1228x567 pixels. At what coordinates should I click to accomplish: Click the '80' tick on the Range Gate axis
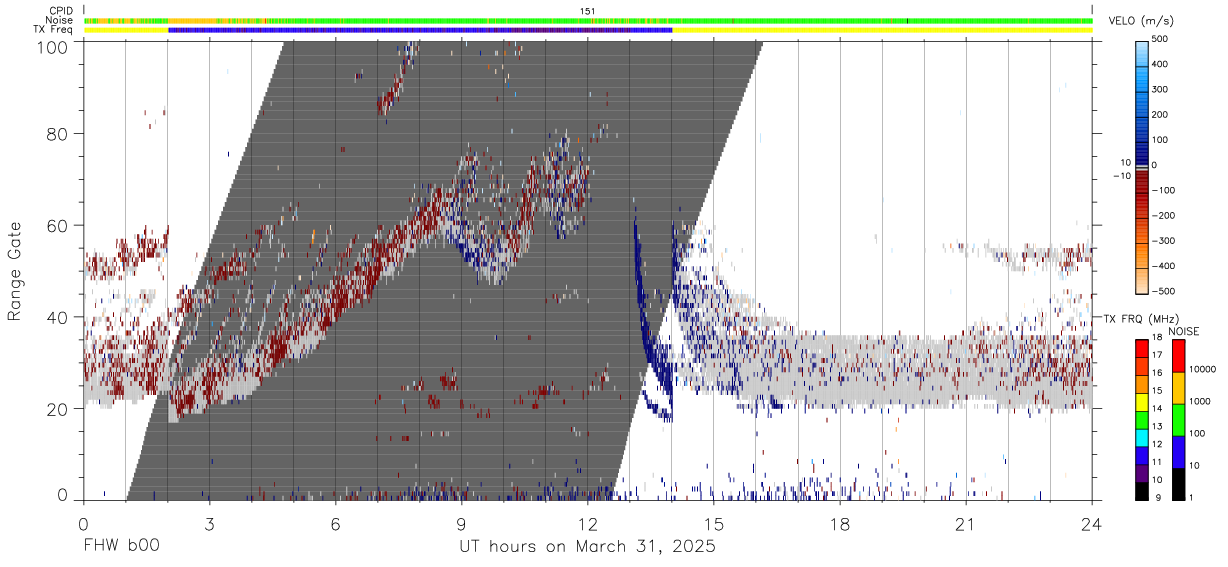(x=57, y=134)
